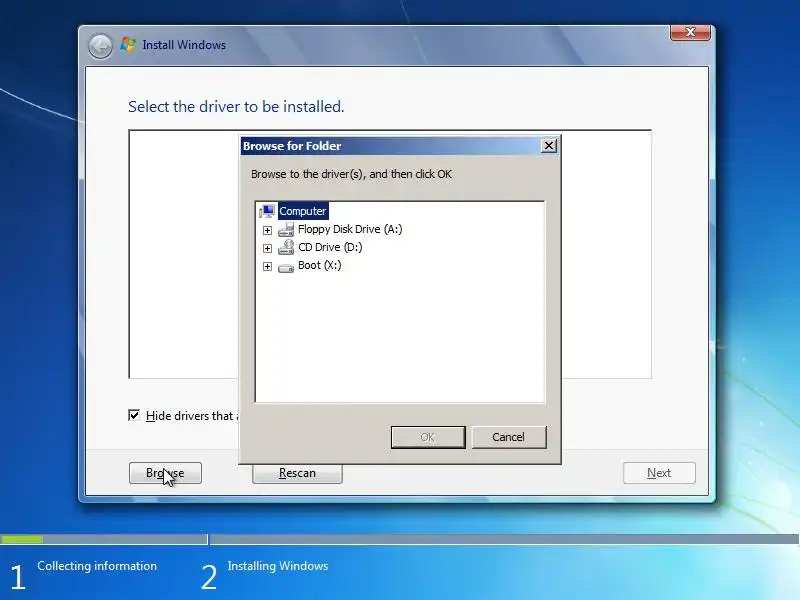The height and width of the screenshot is (600, 800).
Task: Select Floppy Disk Drive (A:) label
Action: click(x=350, y=229)
